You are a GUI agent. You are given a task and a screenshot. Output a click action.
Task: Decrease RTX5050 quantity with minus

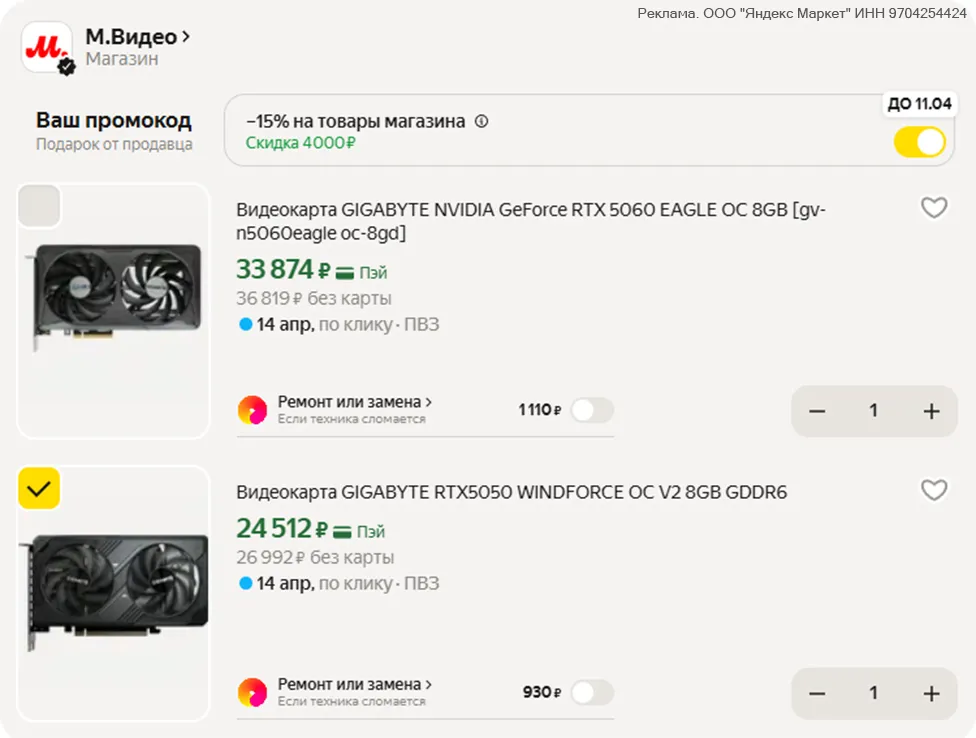(817, 693)
